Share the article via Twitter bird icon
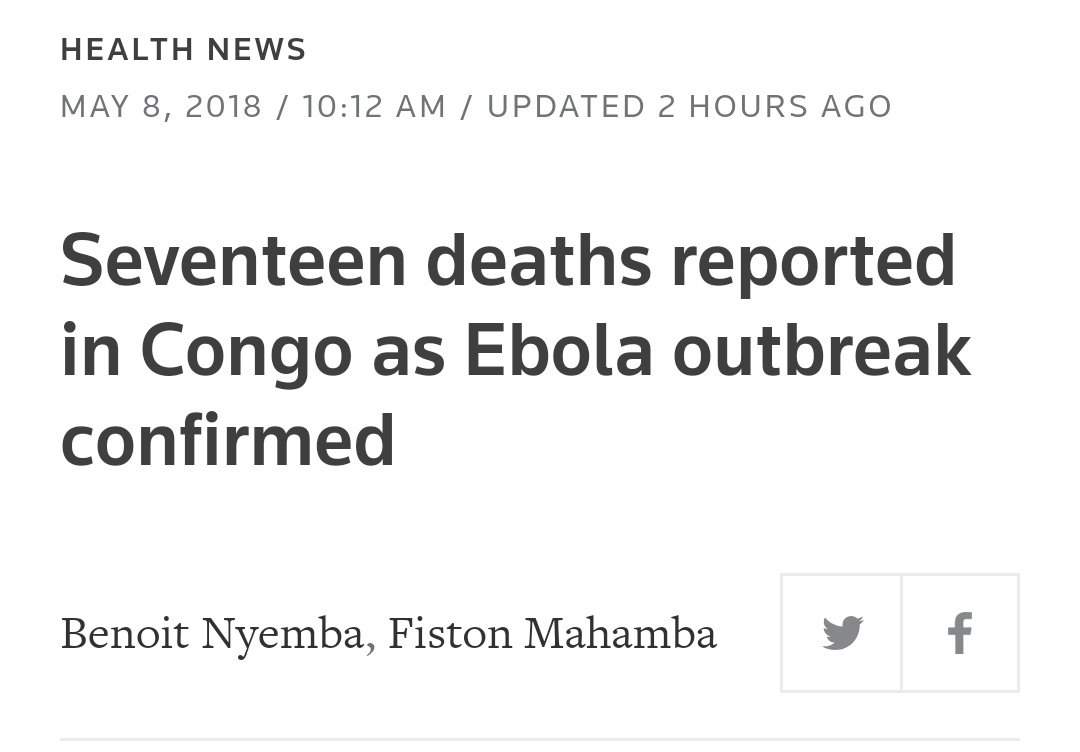Viewport: 1080px width, 752px height. point(842,632)
